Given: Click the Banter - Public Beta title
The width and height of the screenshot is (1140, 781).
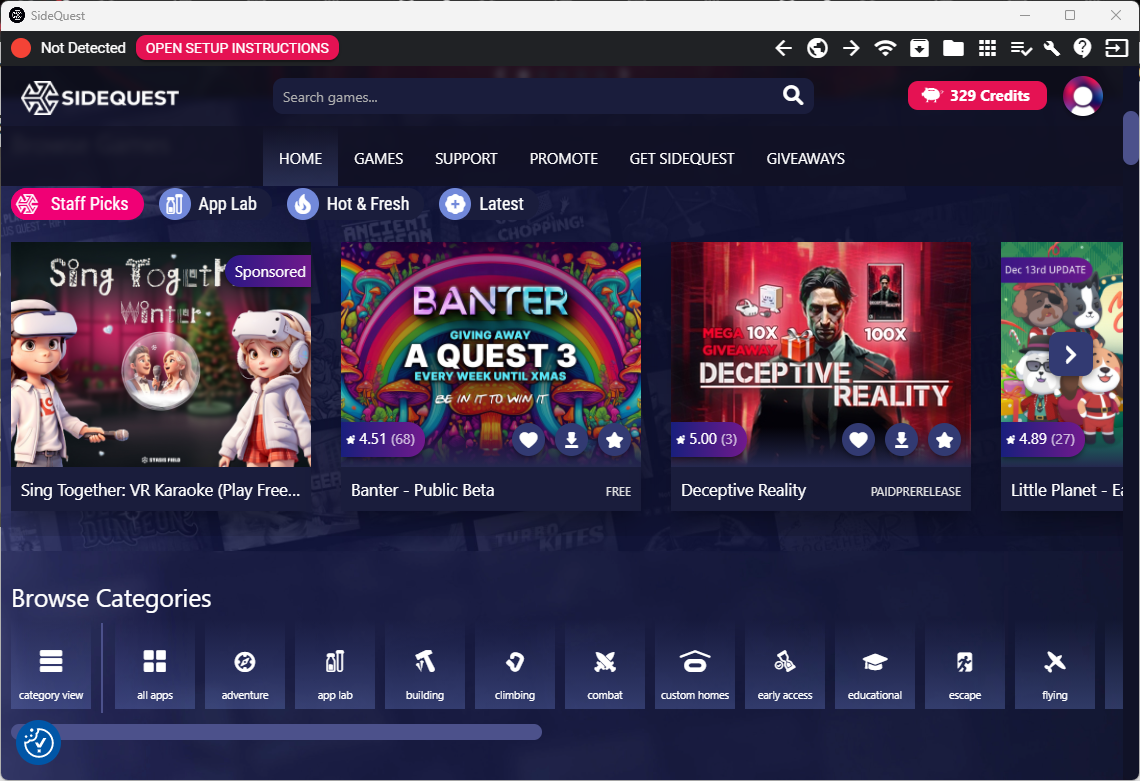Looking at the screenshot, I should pos(422,491).
